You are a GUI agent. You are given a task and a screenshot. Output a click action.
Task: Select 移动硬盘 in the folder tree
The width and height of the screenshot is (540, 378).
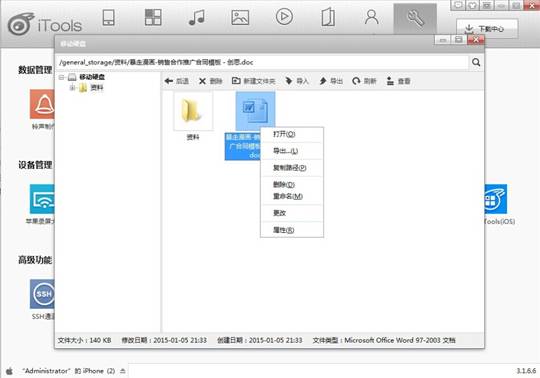tap(92, 77)
